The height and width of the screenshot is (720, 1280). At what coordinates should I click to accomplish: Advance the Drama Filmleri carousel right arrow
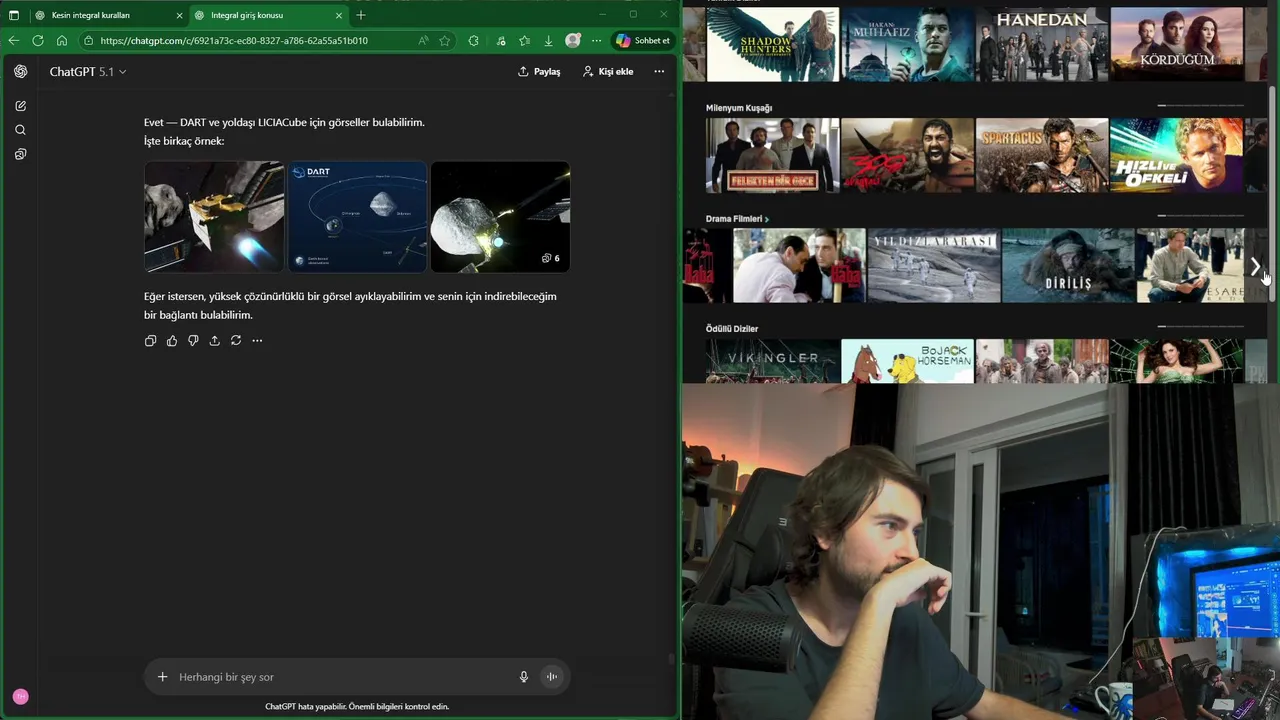[1255, 267]
